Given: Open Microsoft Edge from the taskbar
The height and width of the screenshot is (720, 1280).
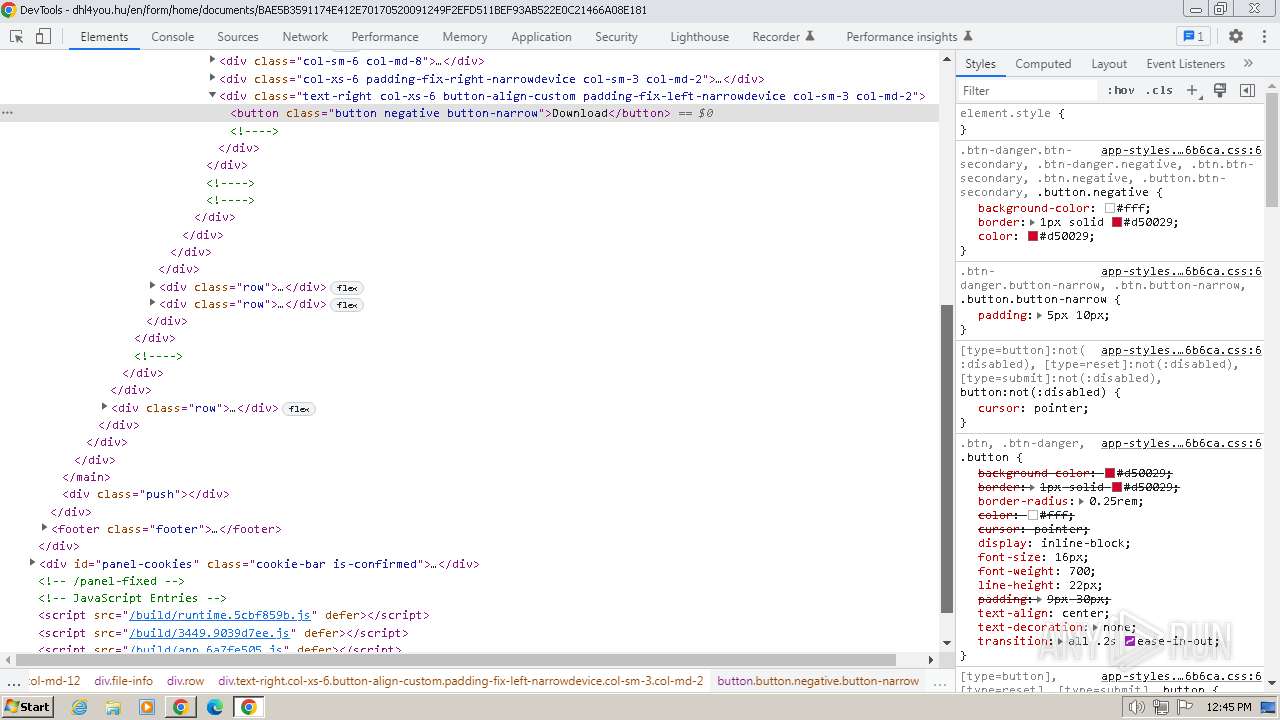Looking at the screenshot, I should [215, 707].
